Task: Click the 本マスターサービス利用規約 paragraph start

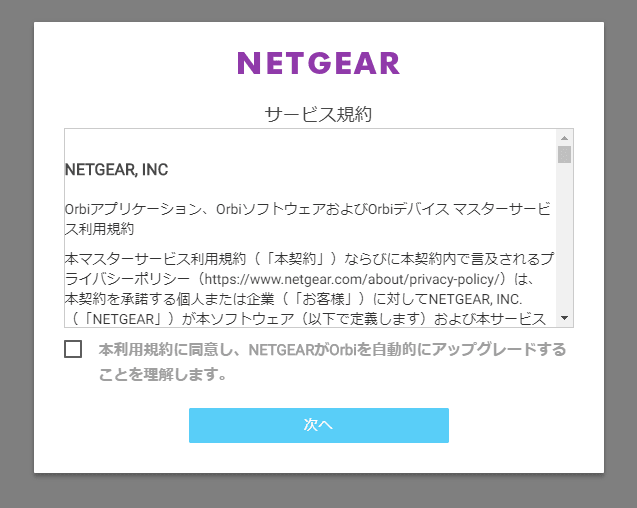Action: pos(150,259)
